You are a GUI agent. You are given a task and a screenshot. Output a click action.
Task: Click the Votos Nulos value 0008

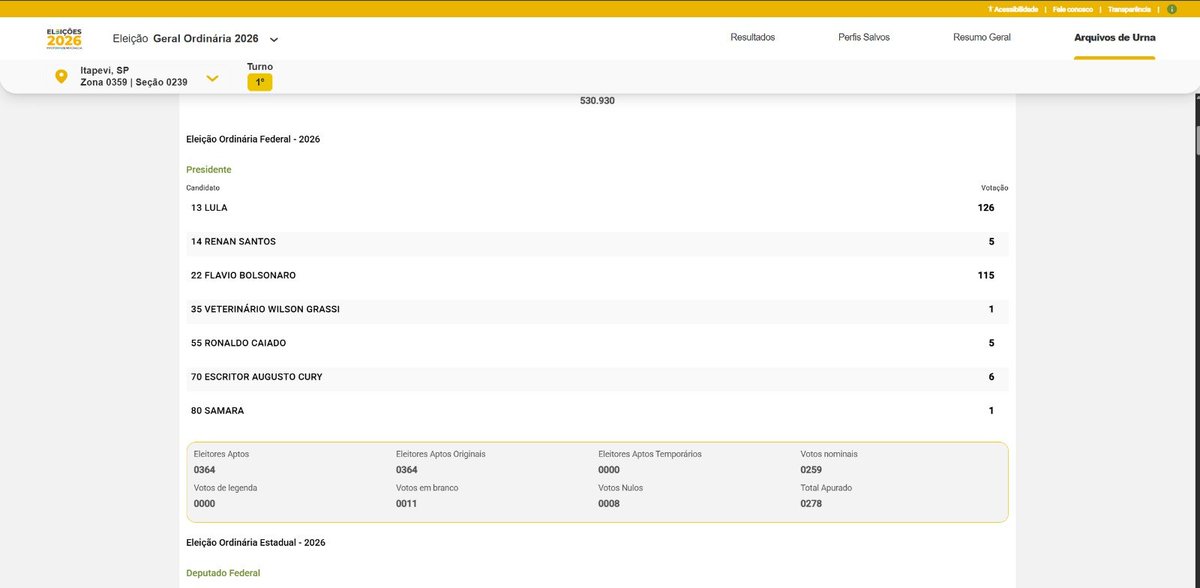click(x=609, y=504)
